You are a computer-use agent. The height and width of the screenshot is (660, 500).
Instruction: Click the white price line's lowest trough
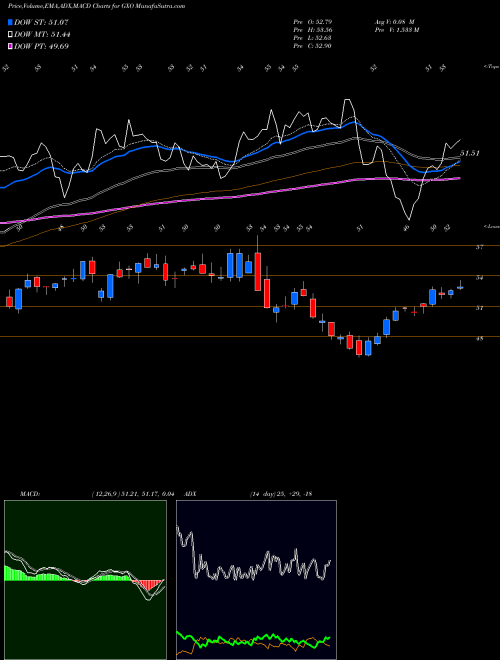409,218
